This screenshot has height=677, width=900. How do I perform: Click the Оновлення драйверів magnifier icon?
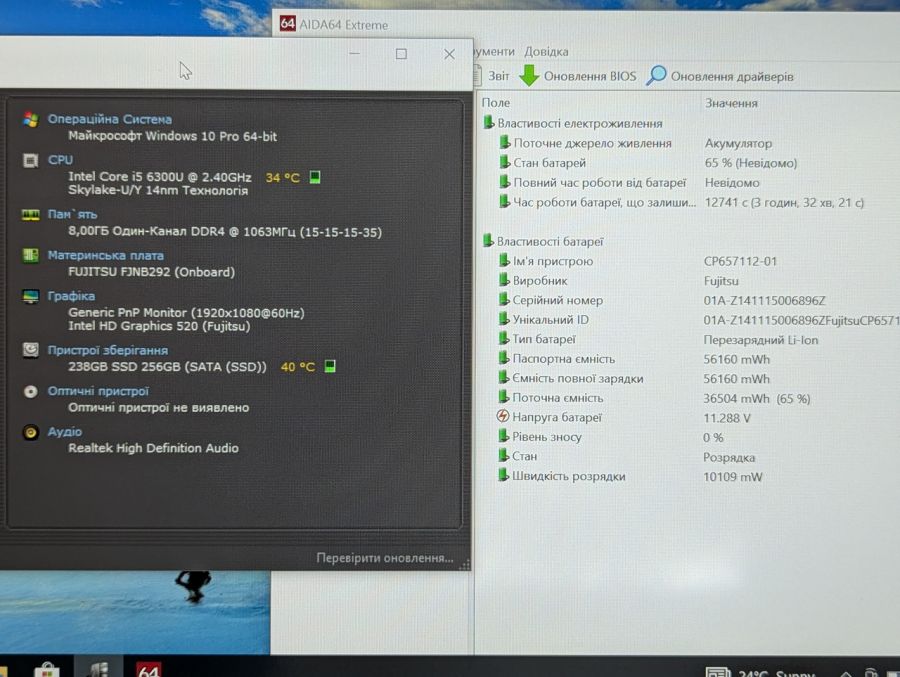(x=655, y=75)
